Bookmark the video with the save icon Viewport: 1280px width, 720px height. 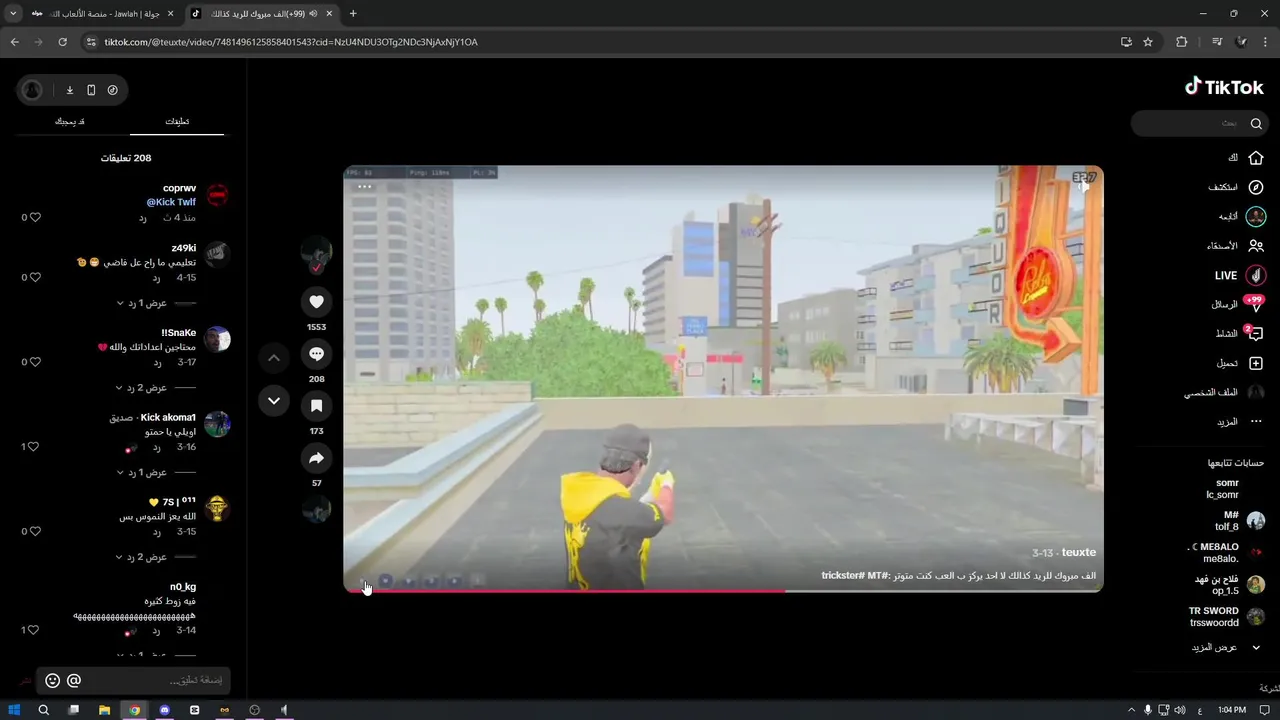pos(316,406)
